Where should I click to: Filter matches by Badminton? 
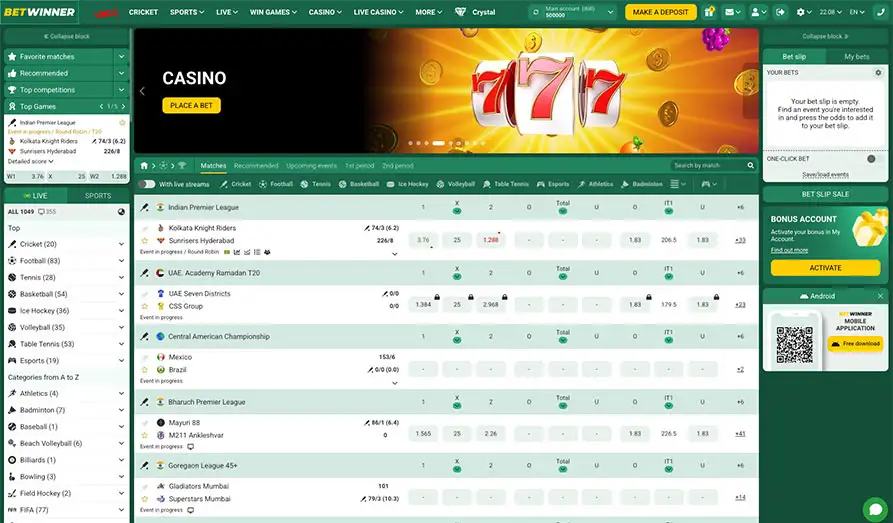642,184
